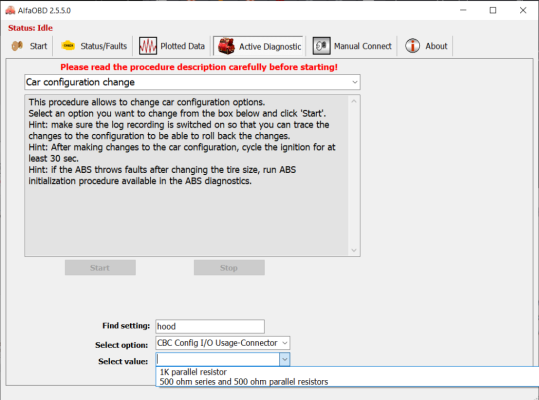The height and width of the screenshot is (400, 539).
Task: Click the Manual Connect plug icon
Action: coord(321,46)
